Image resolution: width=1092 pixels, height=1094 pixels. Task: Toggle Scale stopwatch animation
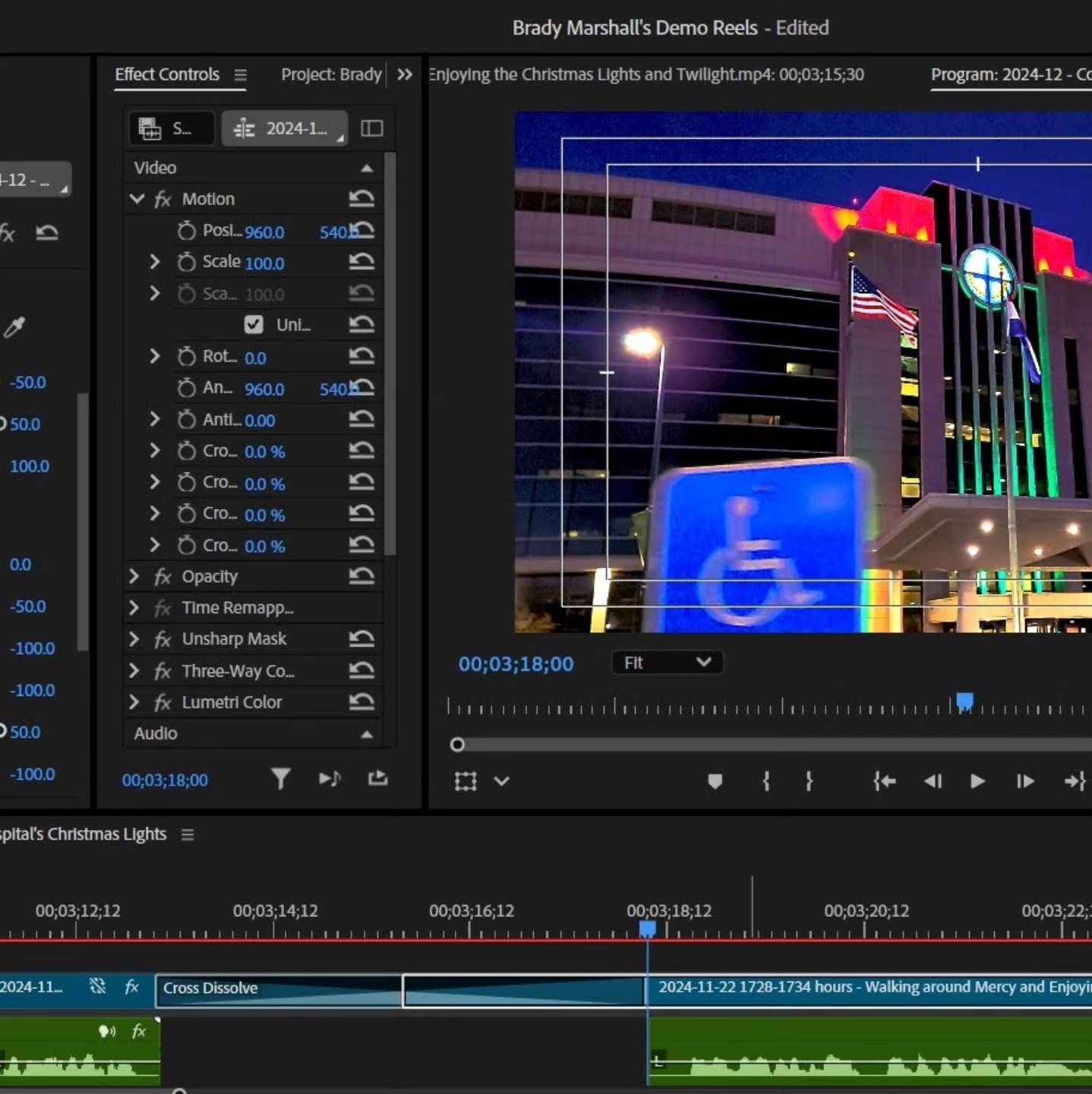[186, 262]
